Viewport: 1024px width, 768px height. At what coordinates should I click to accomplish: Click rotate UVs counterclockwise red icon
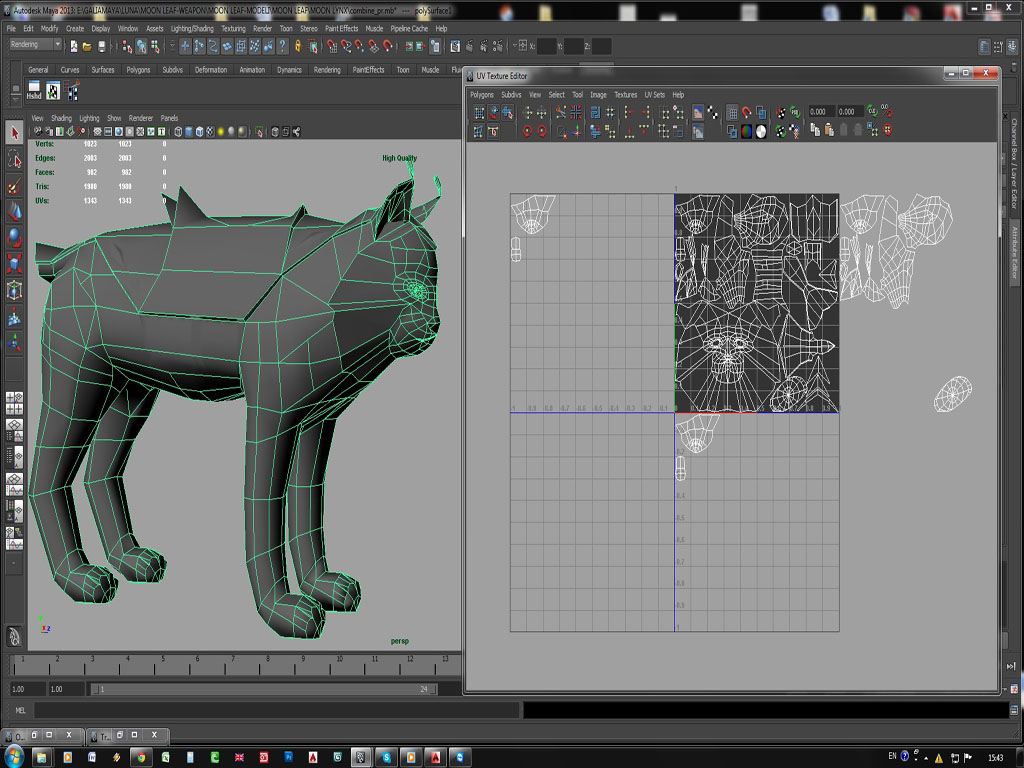[x=527, y=131]
